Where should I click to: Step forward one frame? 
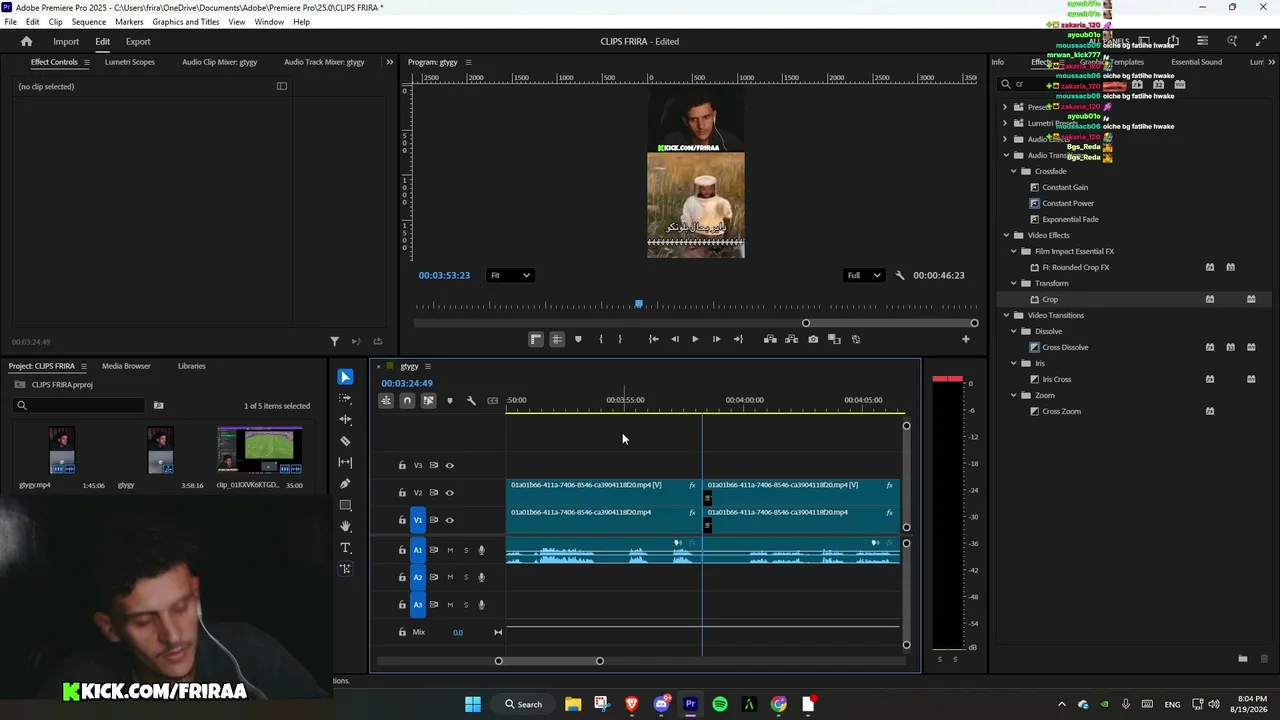[x=716, y=339]
